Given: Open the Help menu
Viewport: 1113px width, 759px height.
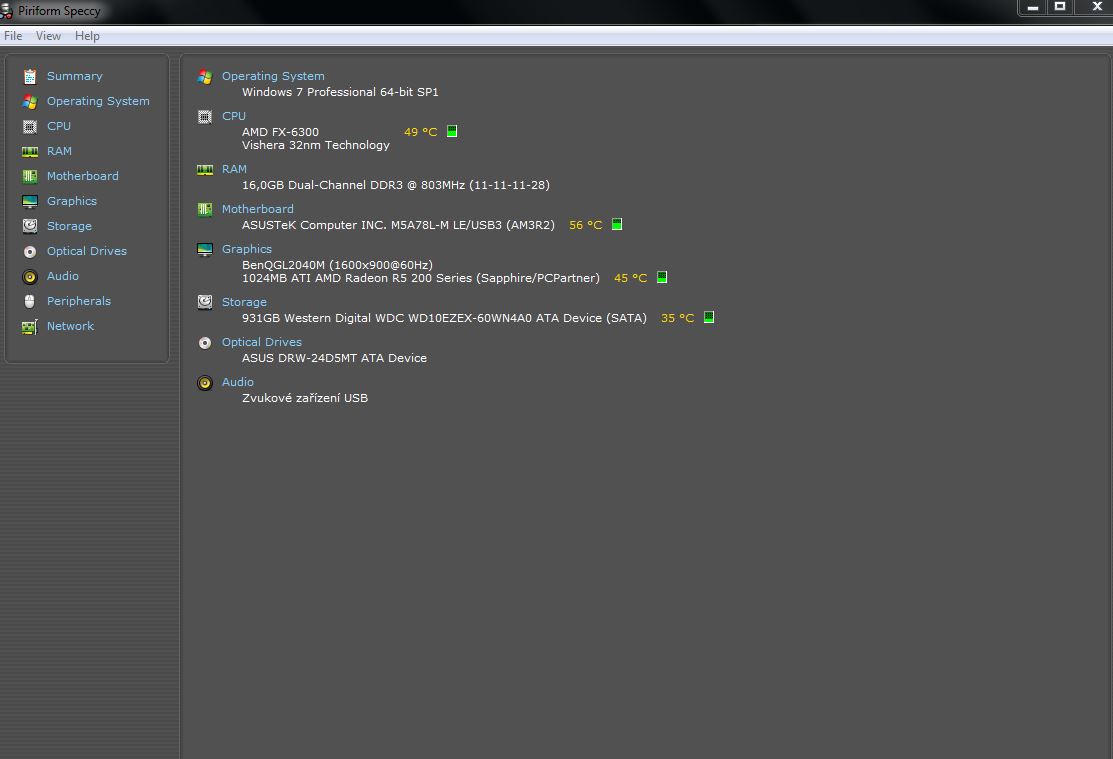Looking at the screenshot, I should click(87, 36).
